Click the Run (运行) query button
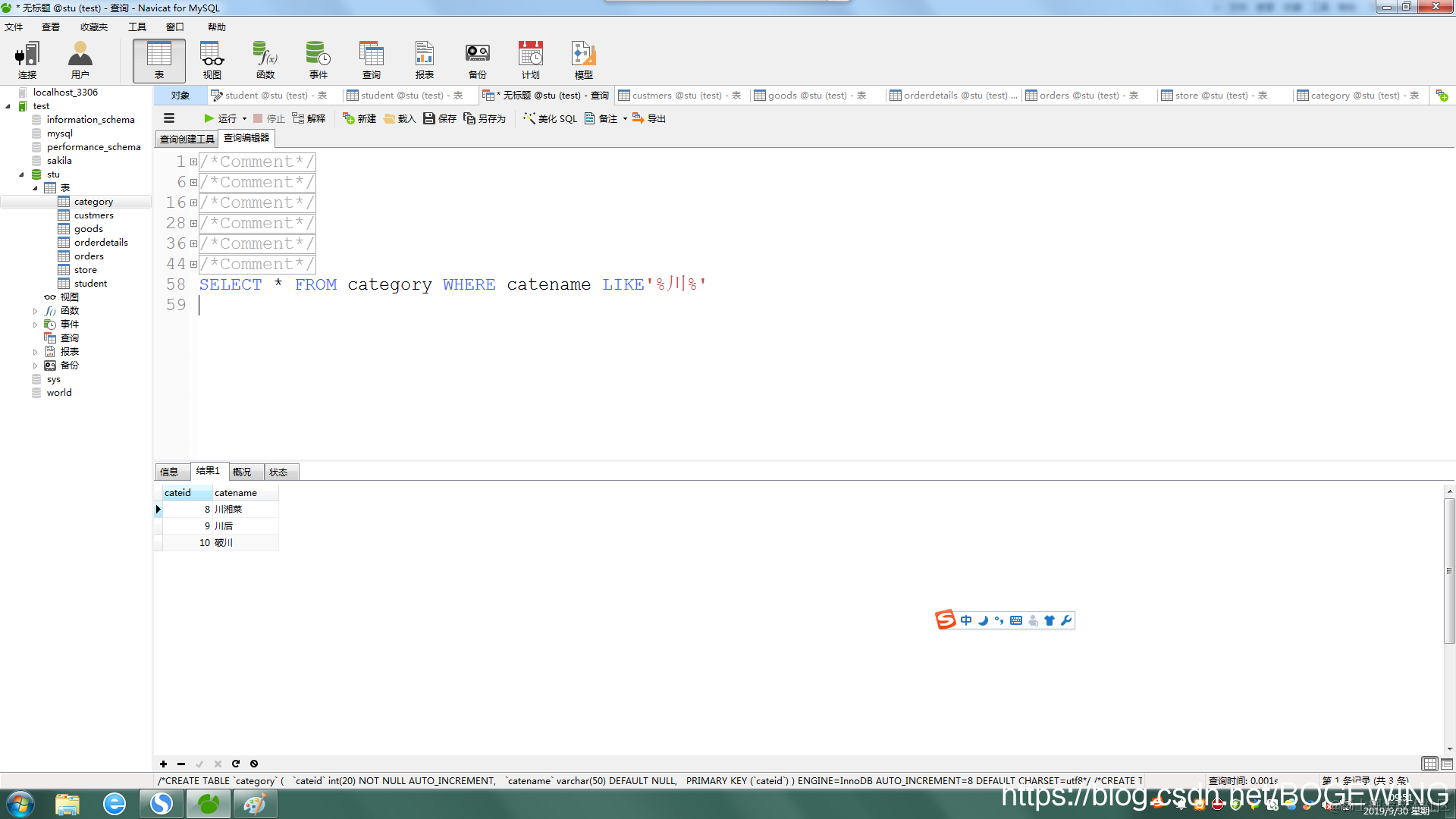Viewport: 1456px width, 819px height. point(221,118)
